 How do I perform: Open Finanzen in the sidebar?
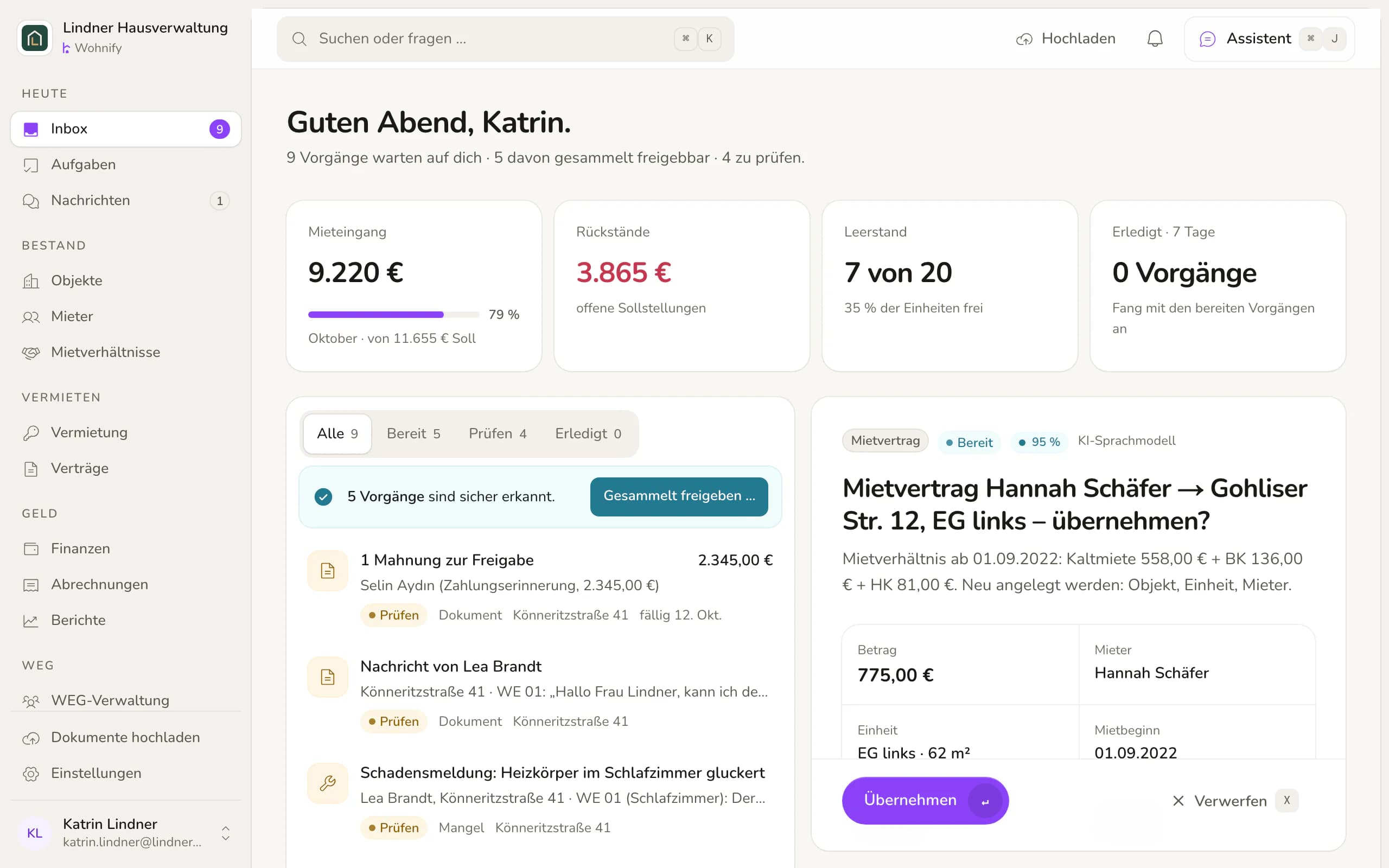126,549
